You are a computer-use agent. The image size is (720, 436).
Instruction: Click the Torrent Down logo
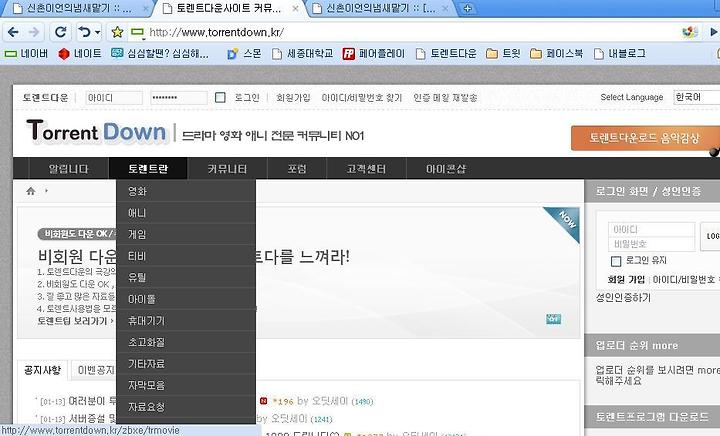(96, 132)
